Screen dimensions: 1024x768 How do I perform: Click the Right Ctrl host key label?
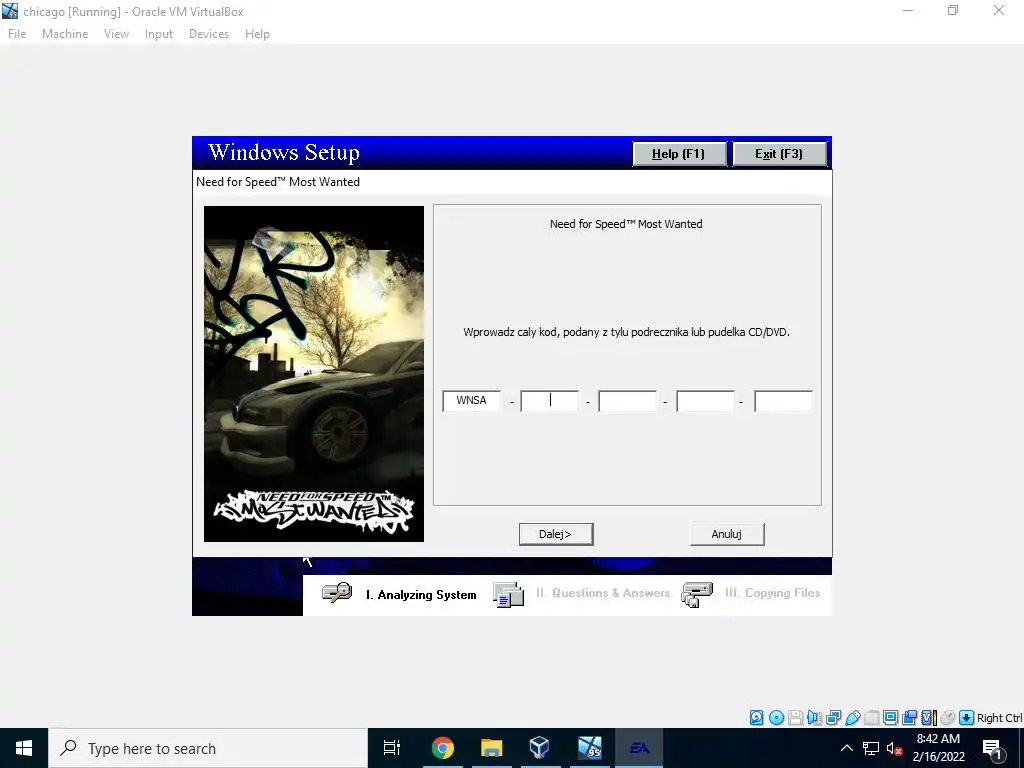click(x=999, y=718)
